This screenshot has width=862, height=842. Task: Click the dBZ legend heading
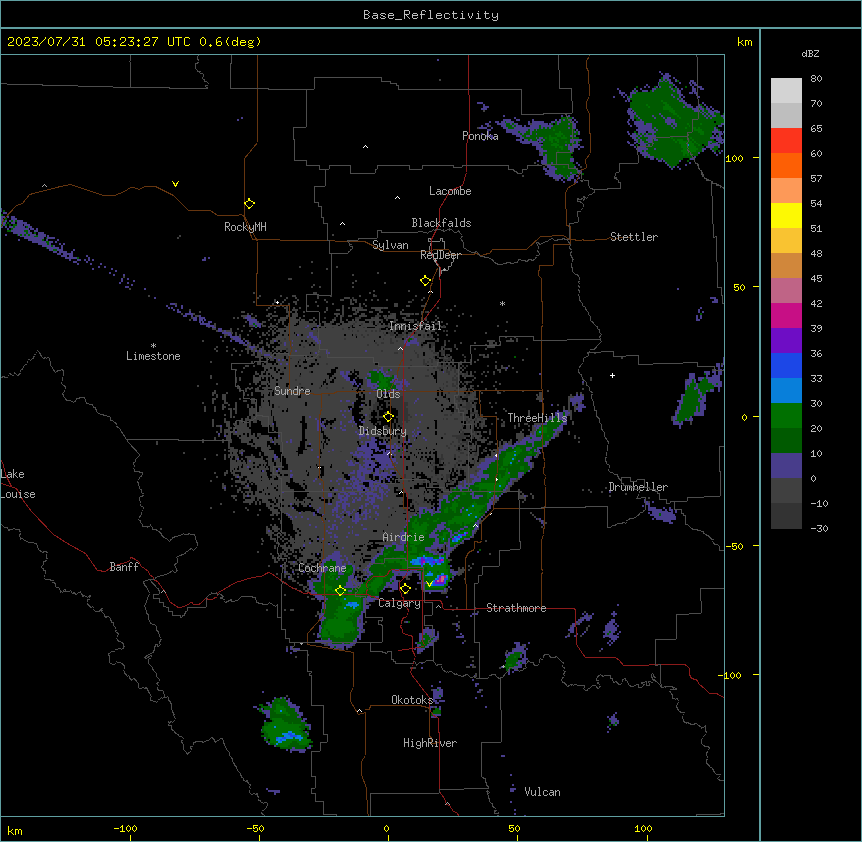click(810, 53)
